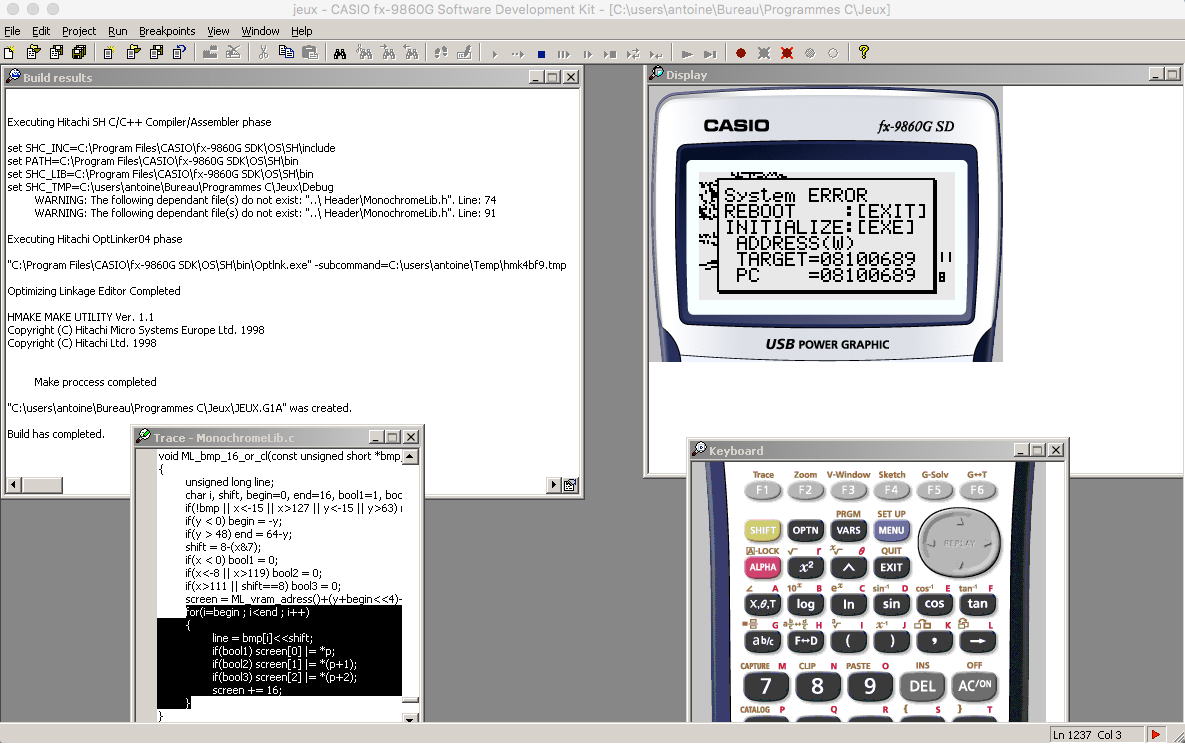
Task: Click the Build results window header icon
Action: point(13,76)
